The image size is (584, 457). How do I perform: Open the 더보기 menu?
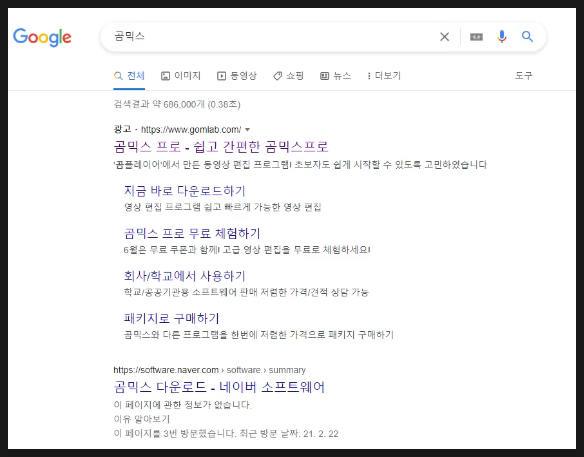(x=384, y=76)
